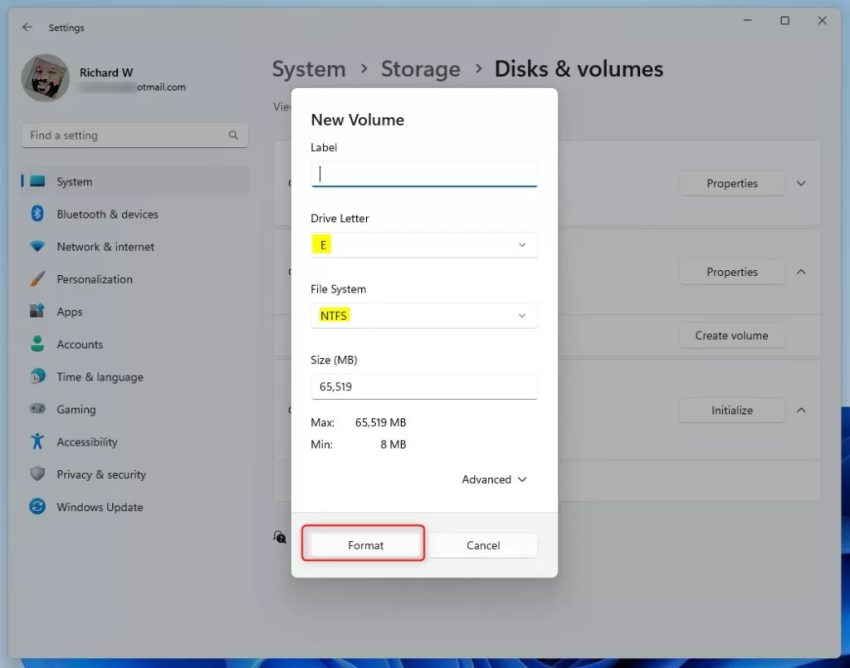Open the File System dropdown
850x668 pixels.
coord(424,315)
